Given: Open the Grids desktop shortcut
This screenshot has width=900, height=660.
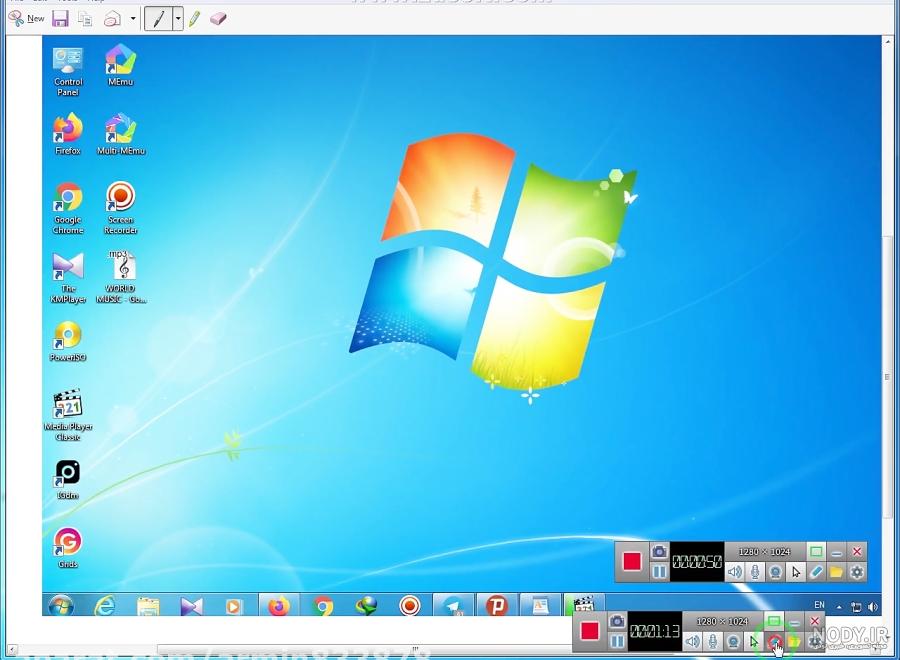Looking at the screenshot, I should pos(68,548).
